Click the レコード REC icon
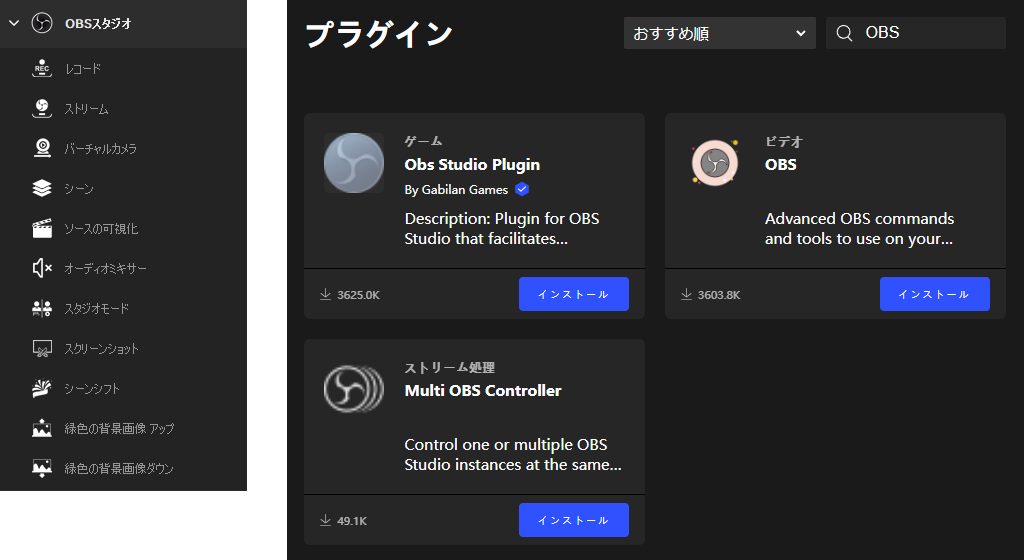This screenshot has width=1024, height=560. click(42, 69)
